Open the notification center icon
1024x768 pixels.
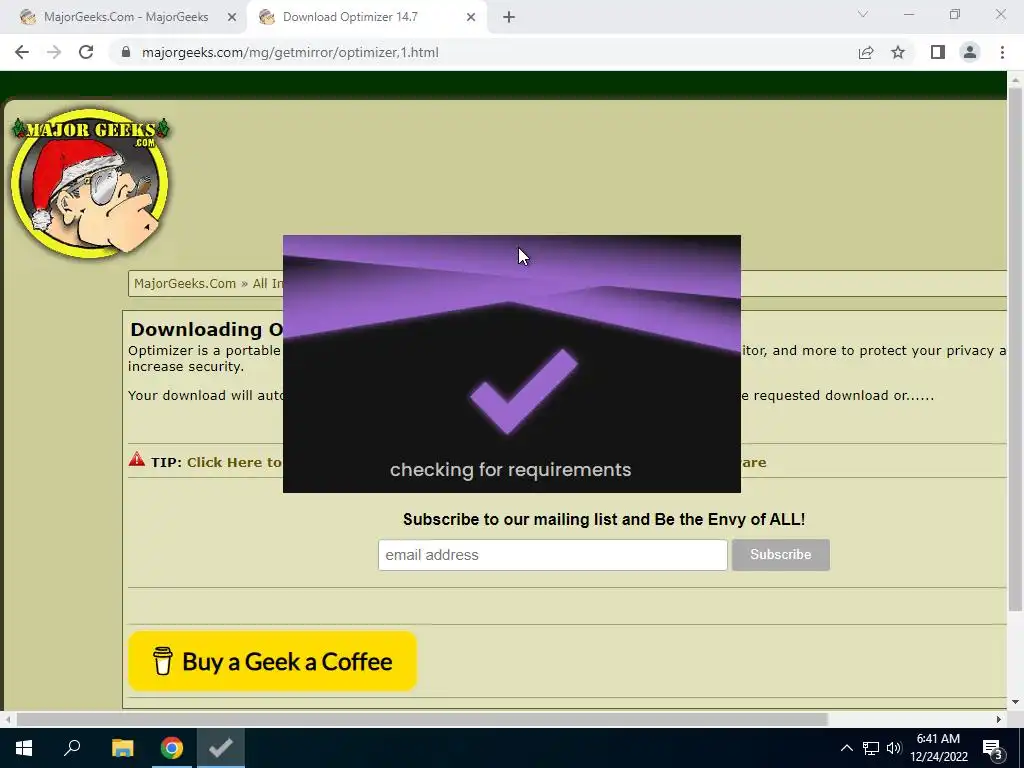(x=993, y=748)
